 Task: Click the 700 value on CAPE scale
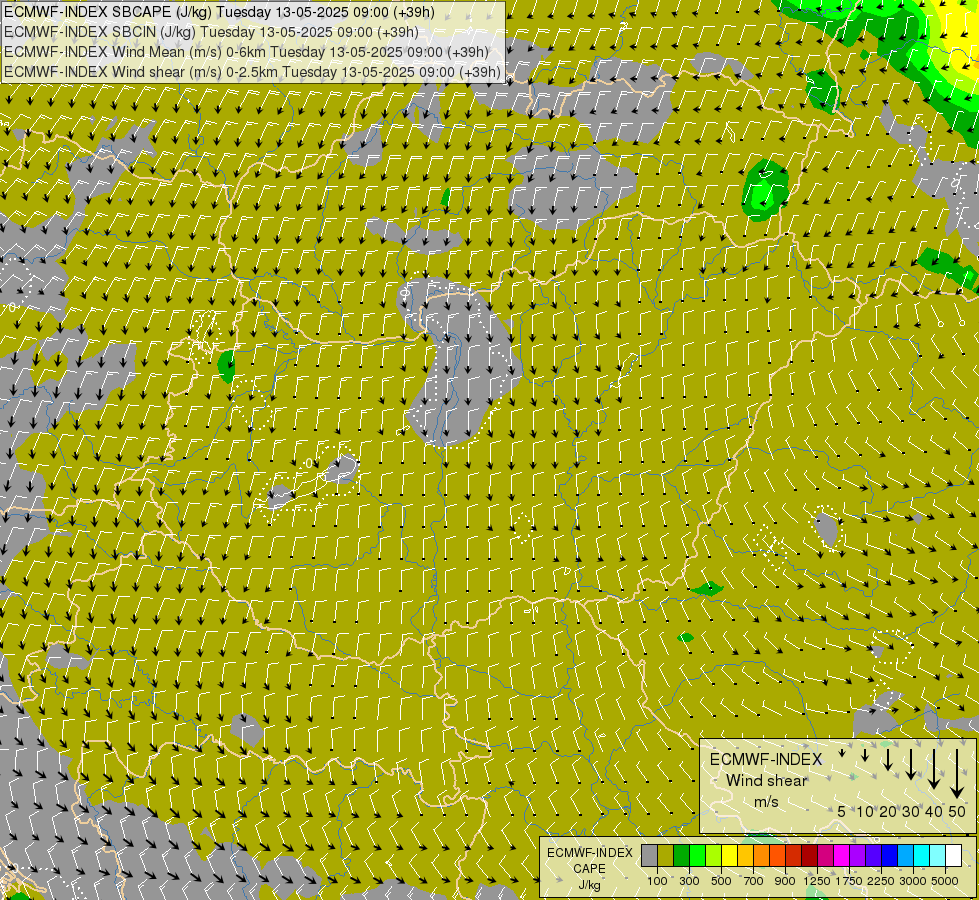[754, 881]
